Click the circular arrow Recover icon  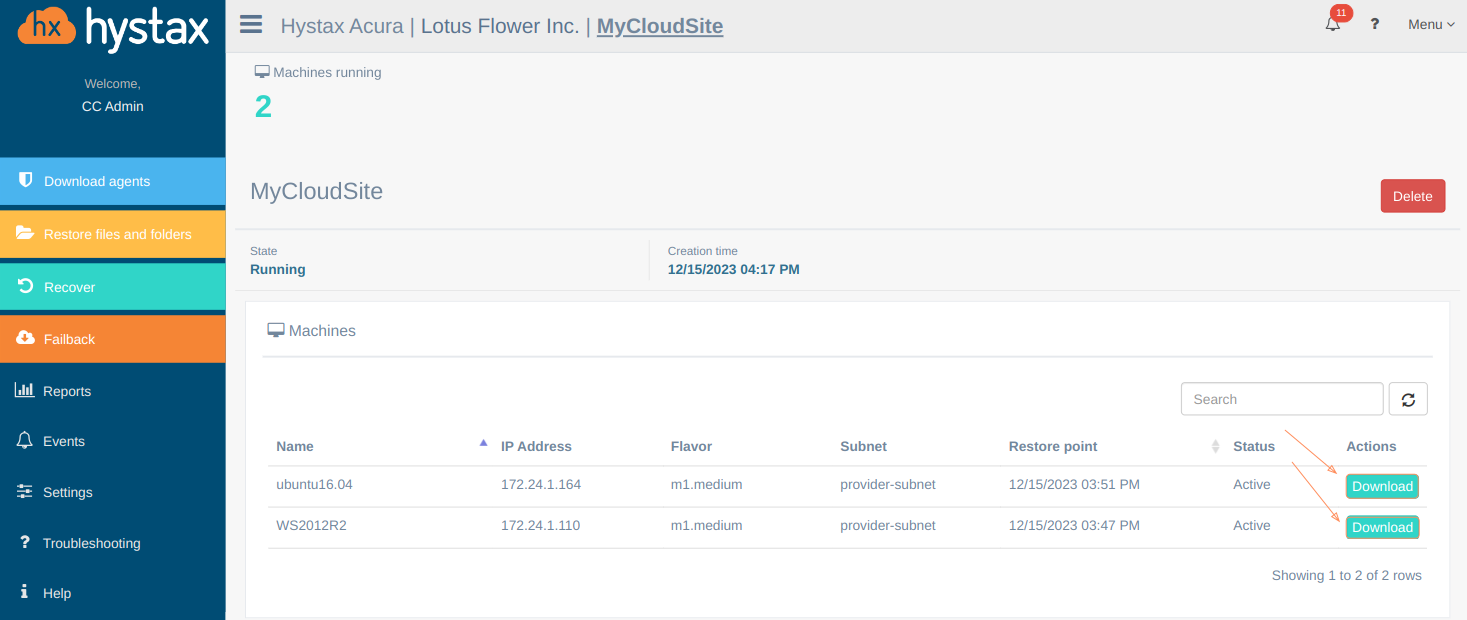pos(26,286)
